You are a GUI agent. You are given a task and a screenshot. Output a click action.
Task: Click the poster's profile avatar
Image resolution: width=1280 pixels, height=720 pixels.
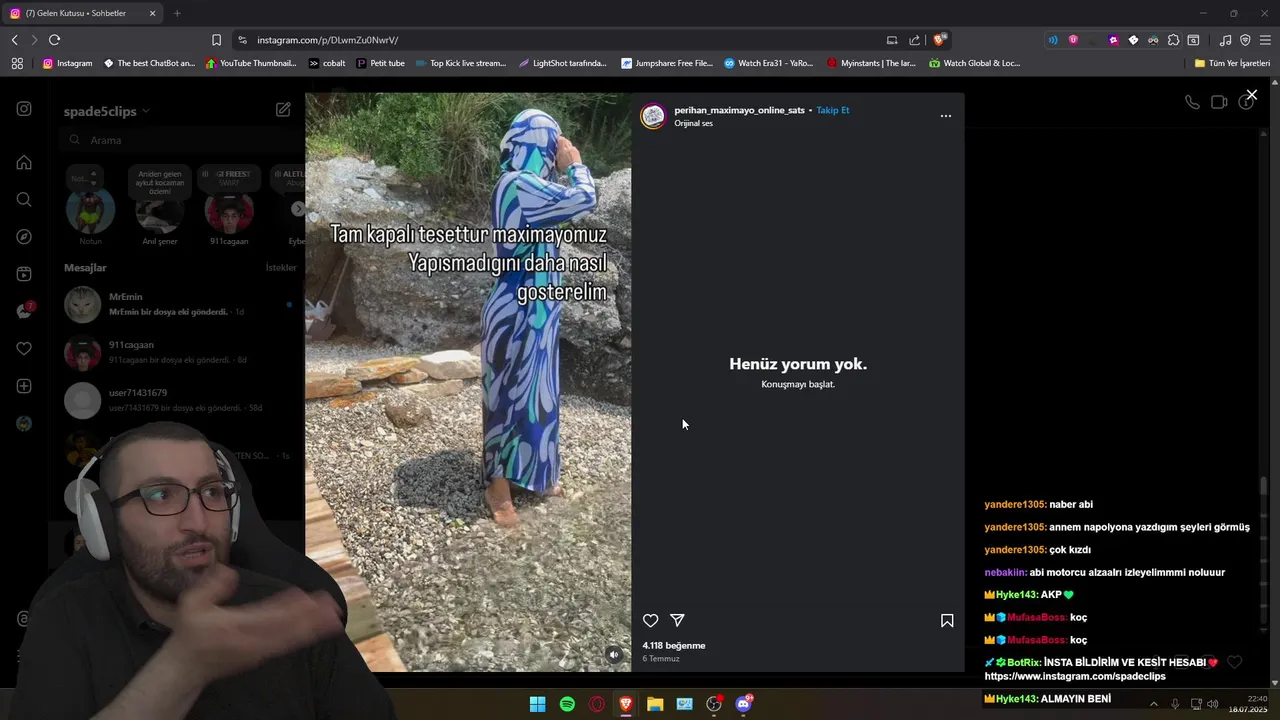coord(653,116)
